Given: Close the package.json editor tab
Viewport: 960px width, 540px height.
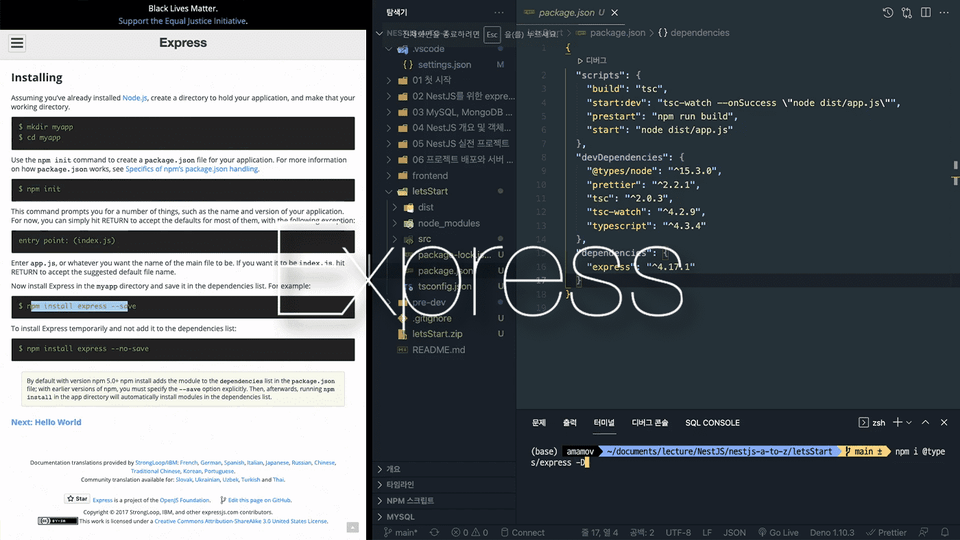Looking at the screenshot, I should 615,12.
